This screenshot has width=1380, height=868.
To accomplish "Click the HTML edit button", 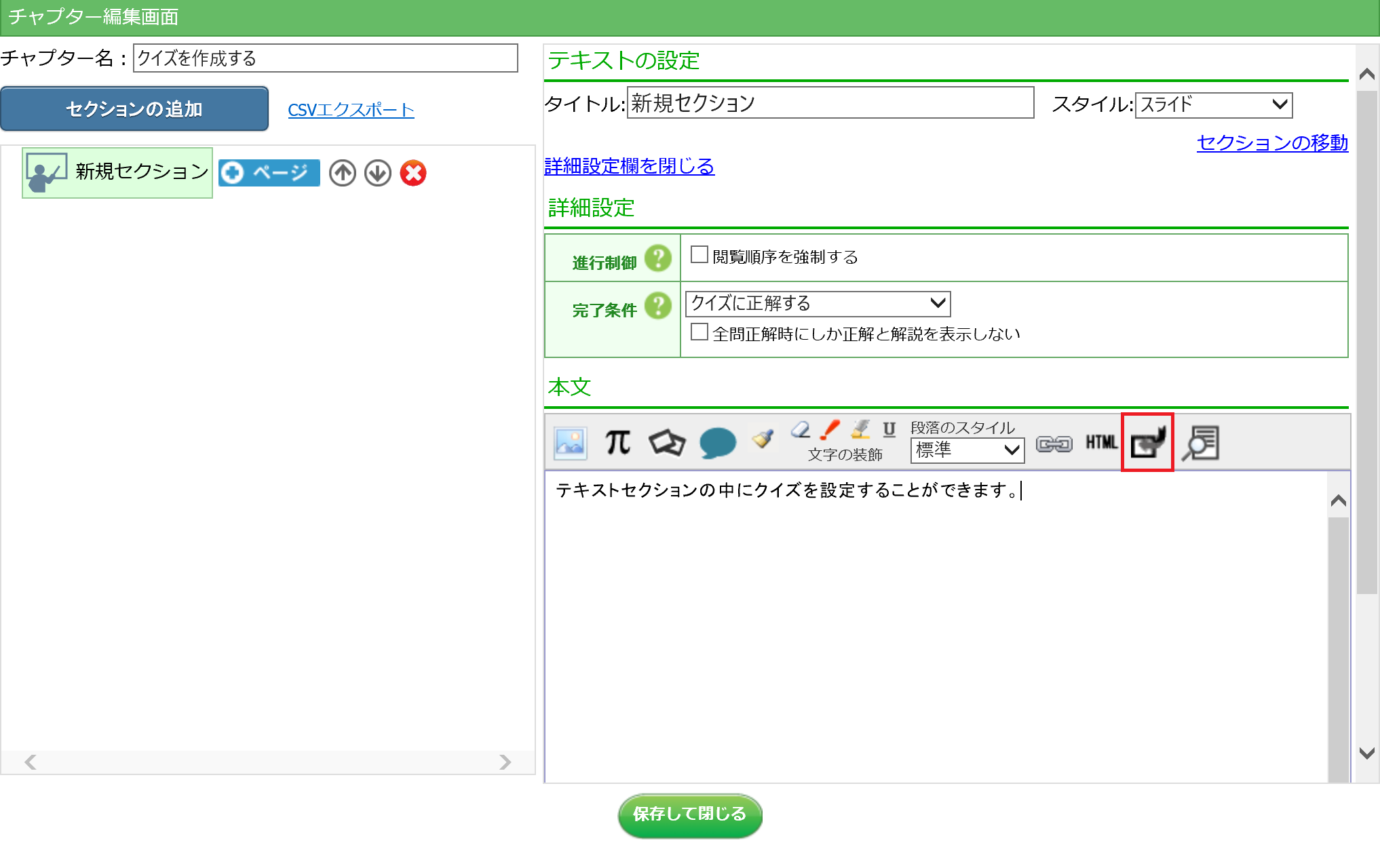I will [x=1100, y=443].
